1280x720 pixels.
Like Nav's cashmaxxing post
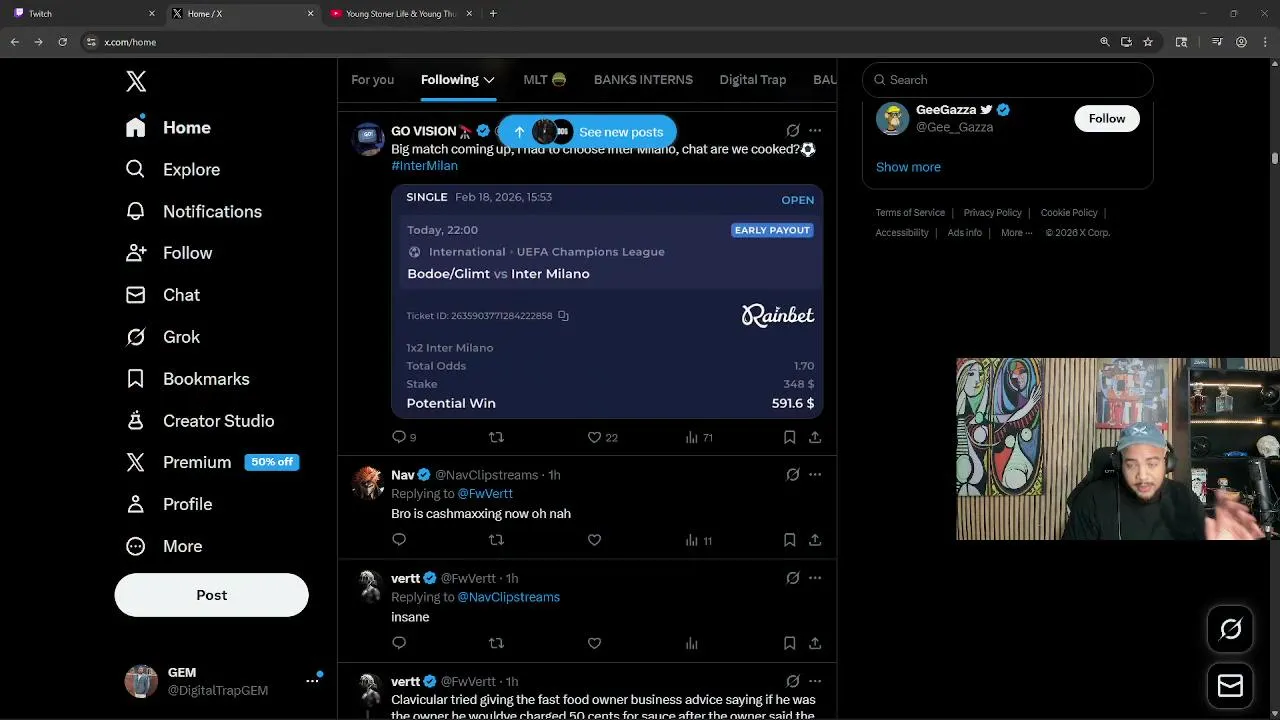pyautogui.click(x=594, y=540)
